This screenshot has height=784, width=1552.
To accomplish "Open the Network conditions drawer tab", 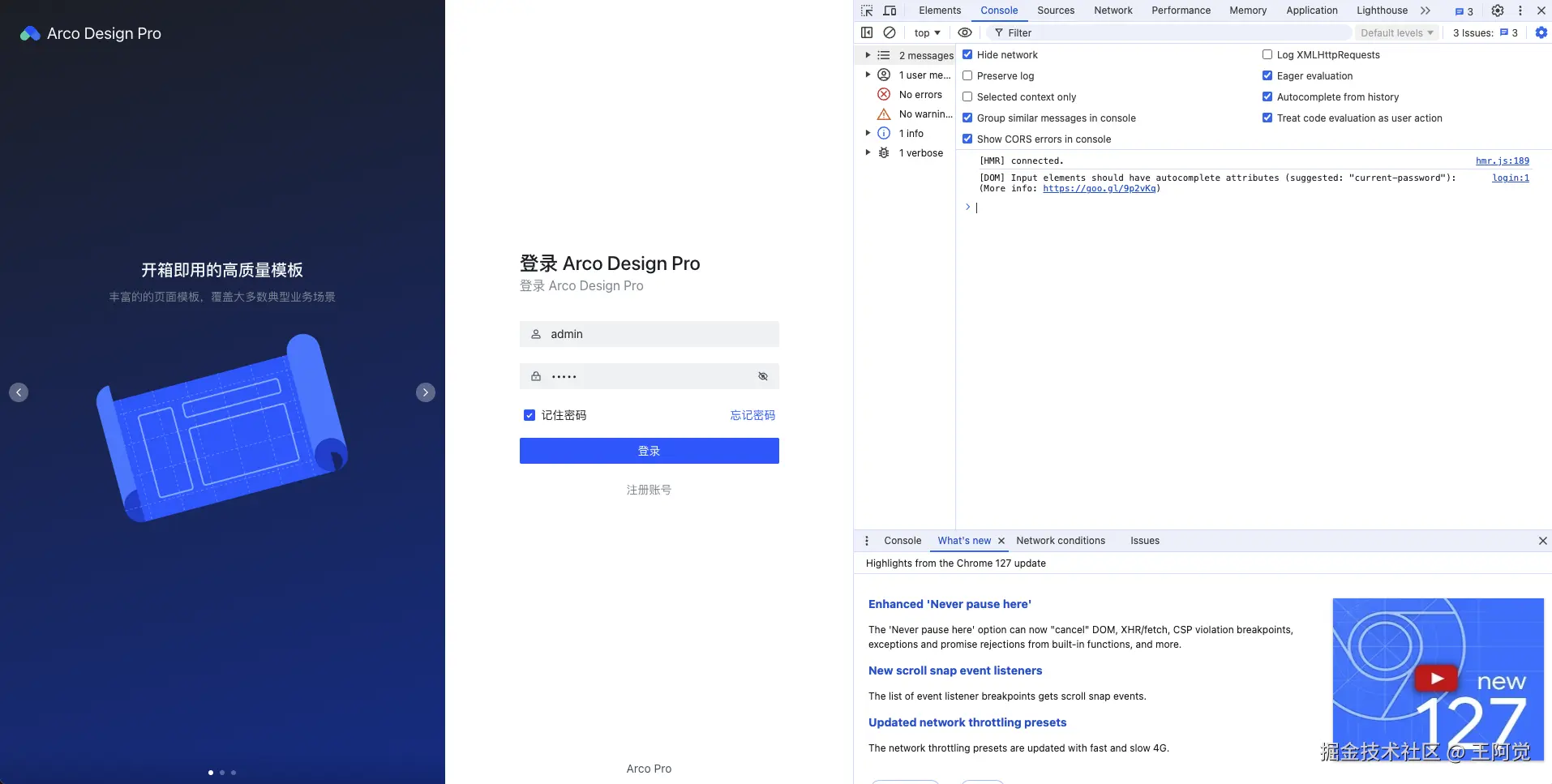I will tap(1061, 541).
